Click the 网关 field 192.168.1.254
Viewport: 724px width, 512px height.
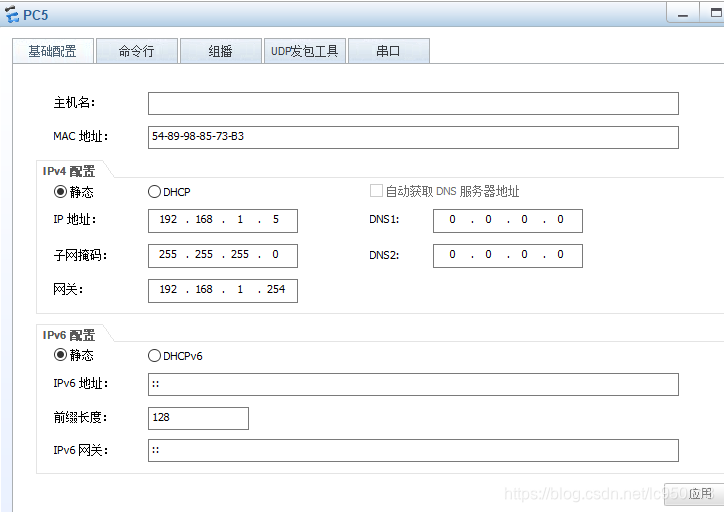tap(223, 291)
